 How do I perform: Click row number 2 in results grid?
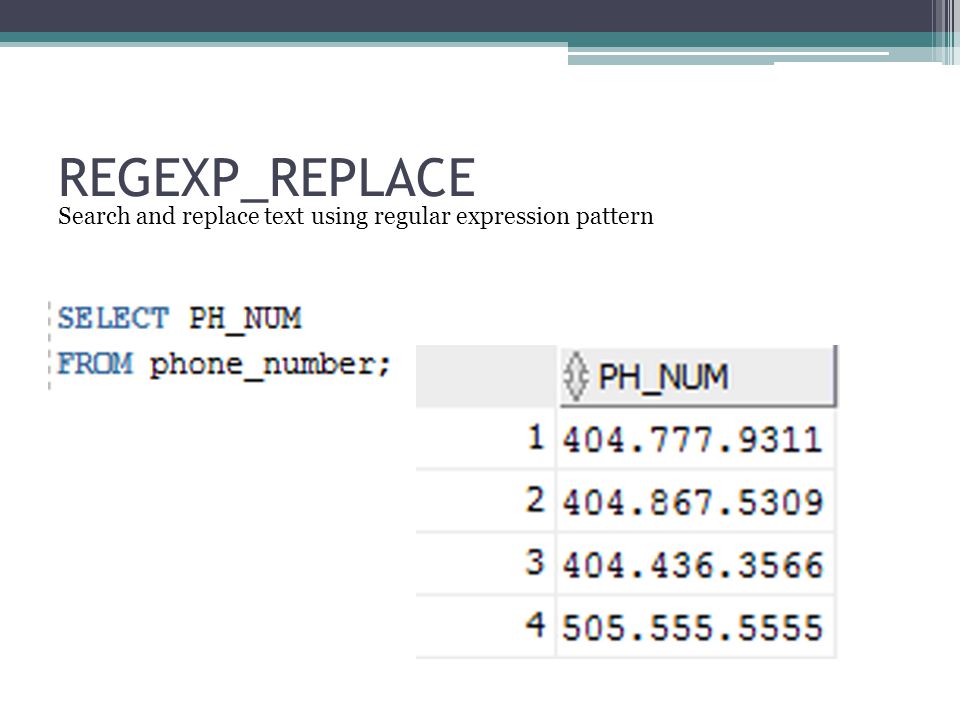(535, 500)
